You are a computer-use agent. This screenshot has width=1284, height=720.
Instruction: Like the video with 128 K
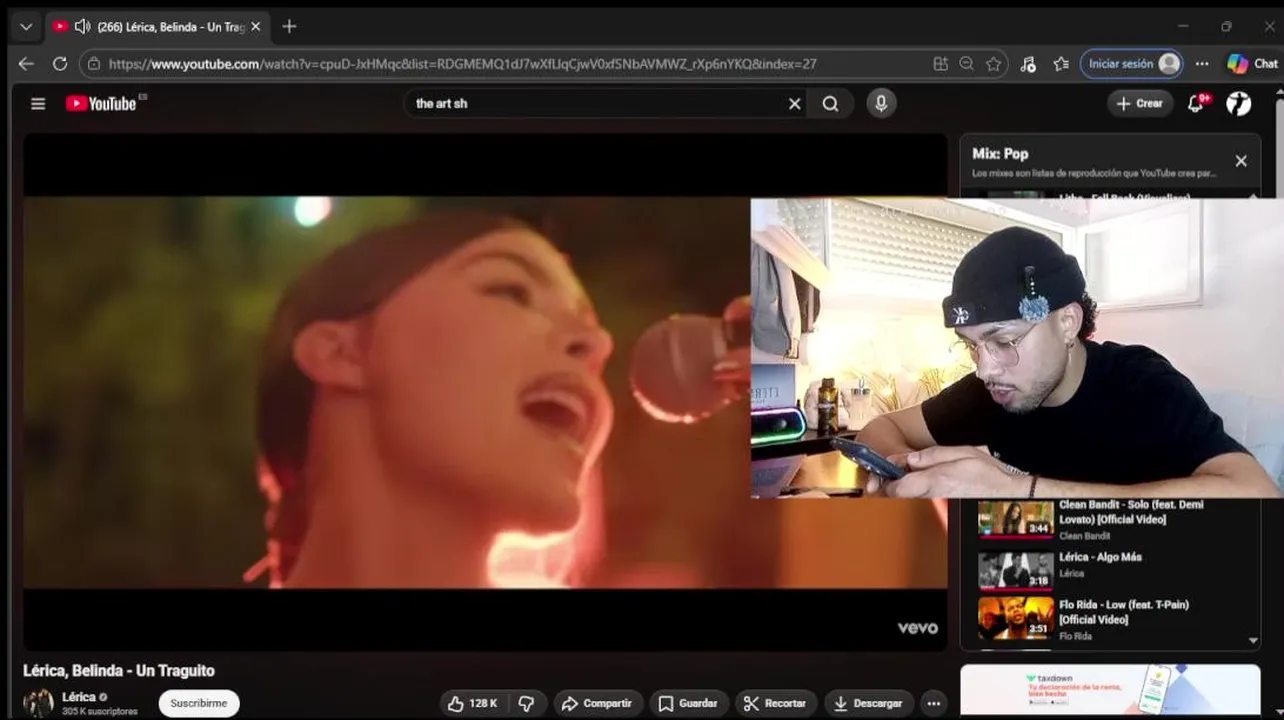click(473, 703)
